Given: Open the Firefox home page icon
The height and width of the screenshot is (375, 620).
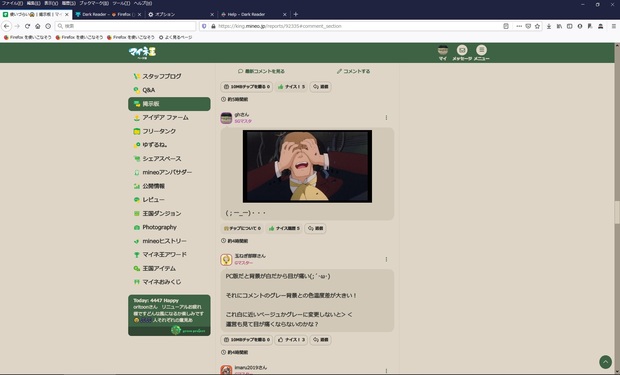Looking at the screenshot, I should point(38,26).
